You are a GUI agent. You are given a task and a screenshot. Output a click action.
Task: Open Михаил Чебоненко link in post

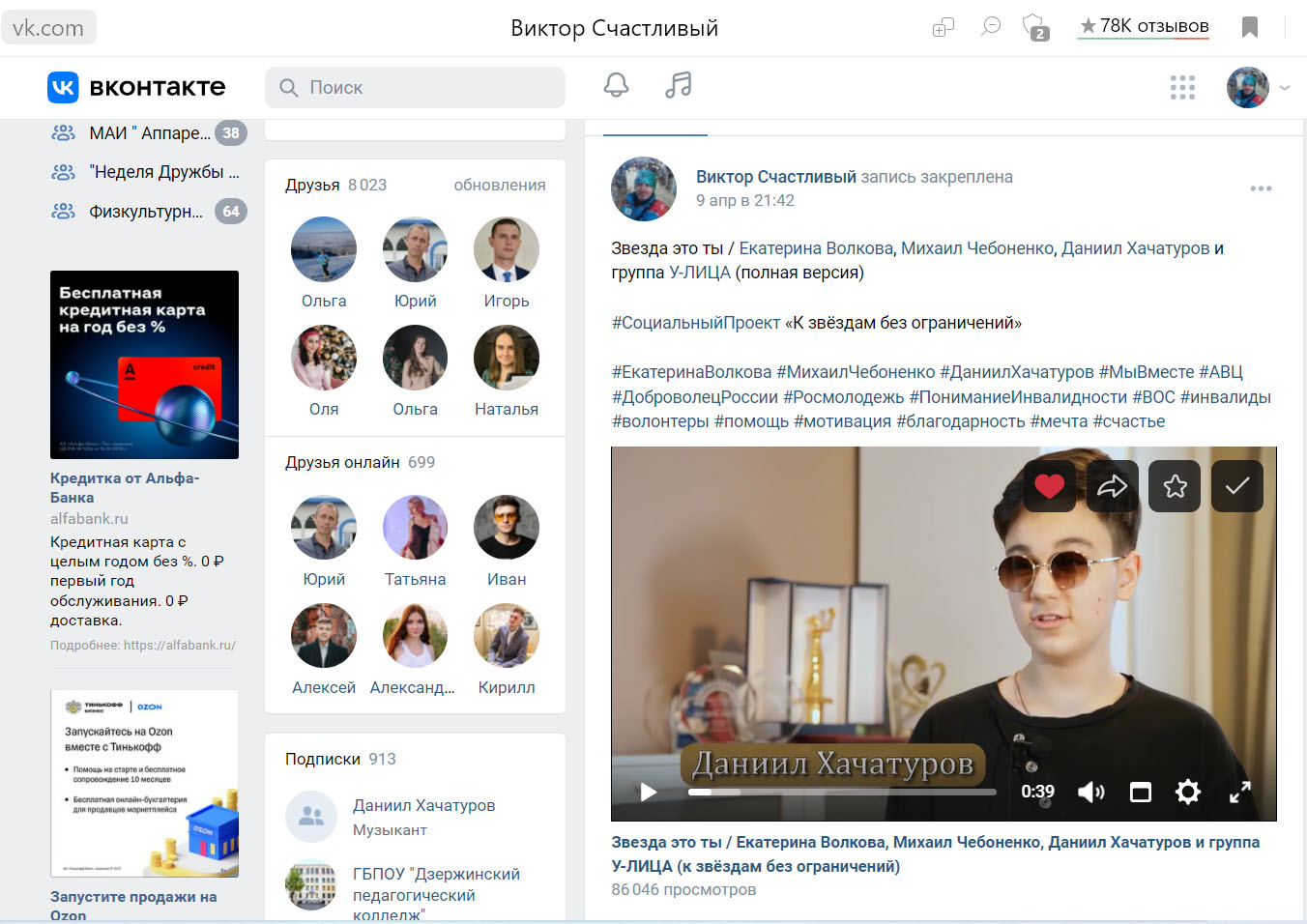click(x=976, y=248)
